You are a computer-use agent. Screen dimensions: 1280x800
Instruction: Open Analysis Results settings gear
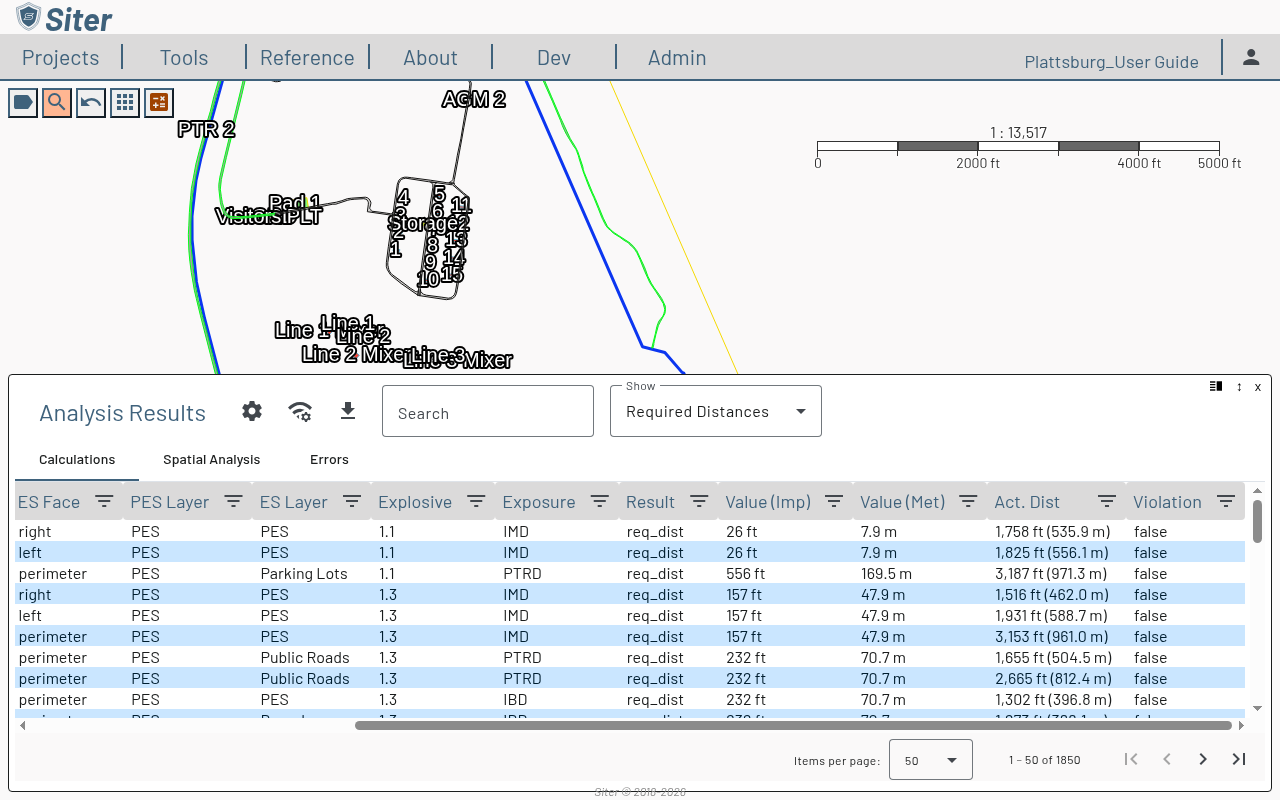(x=252, y=411)
